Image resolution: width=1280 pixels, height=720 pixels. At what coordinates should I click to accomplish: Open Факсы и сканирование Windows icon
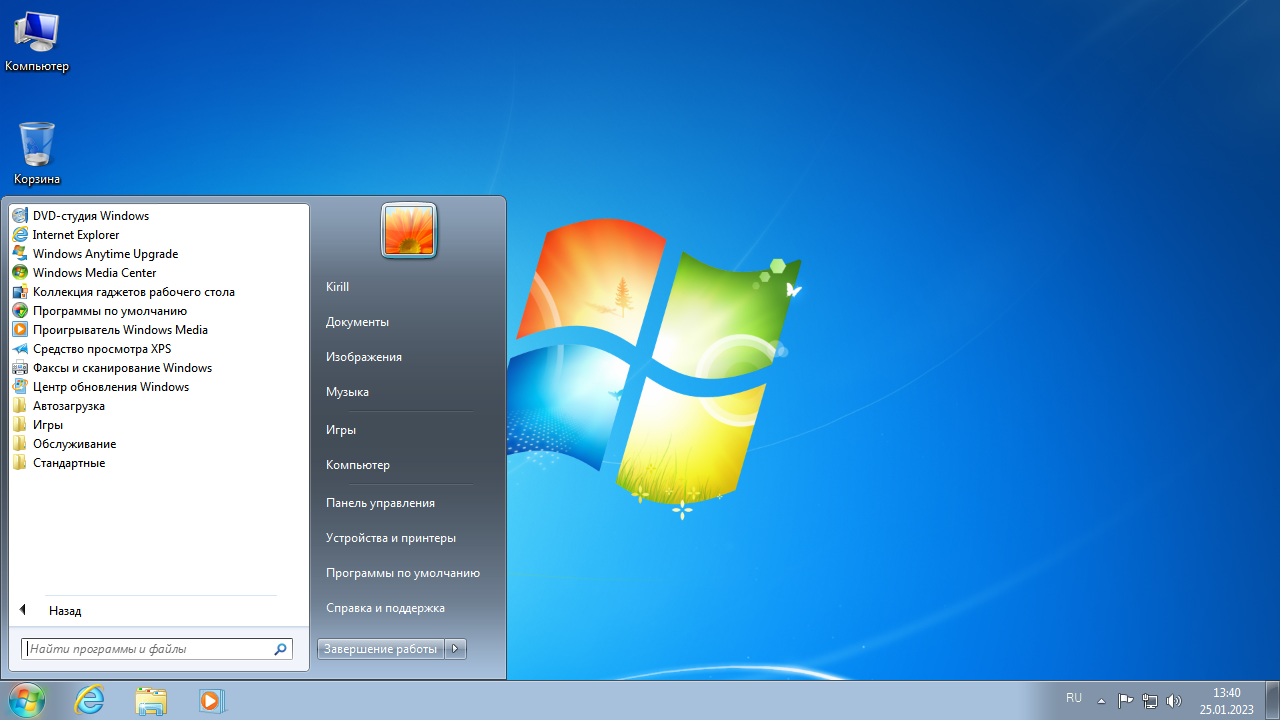pos(20,368)
